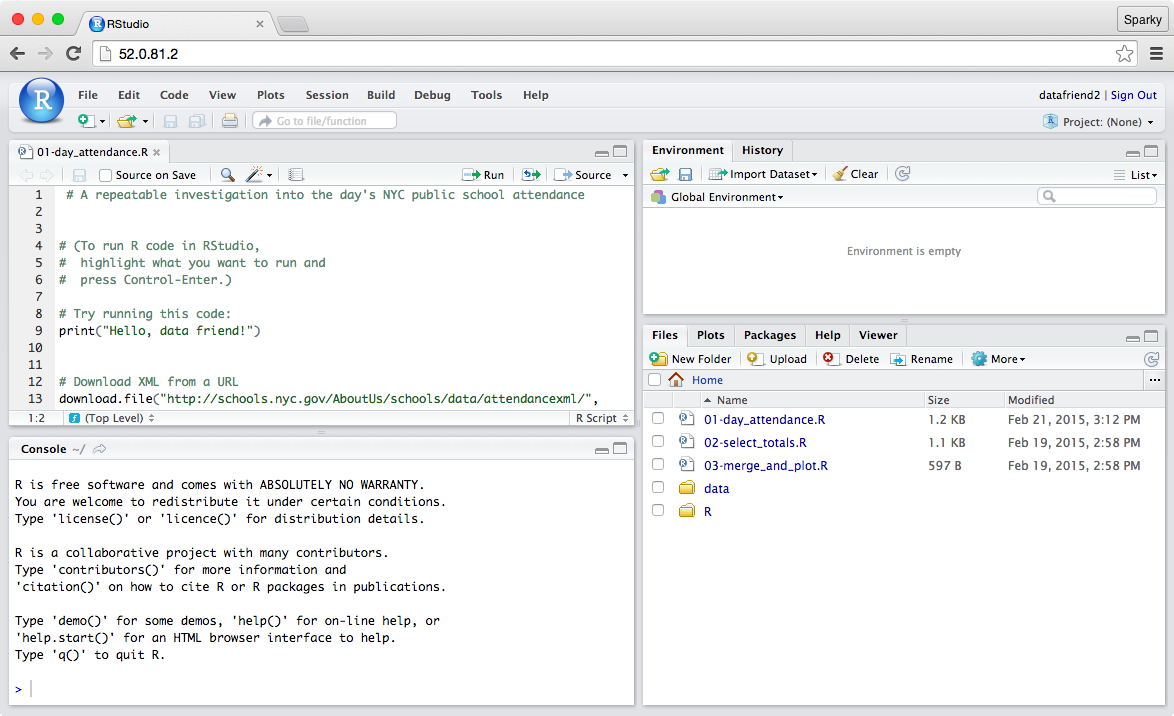Open the File menu

88,95
